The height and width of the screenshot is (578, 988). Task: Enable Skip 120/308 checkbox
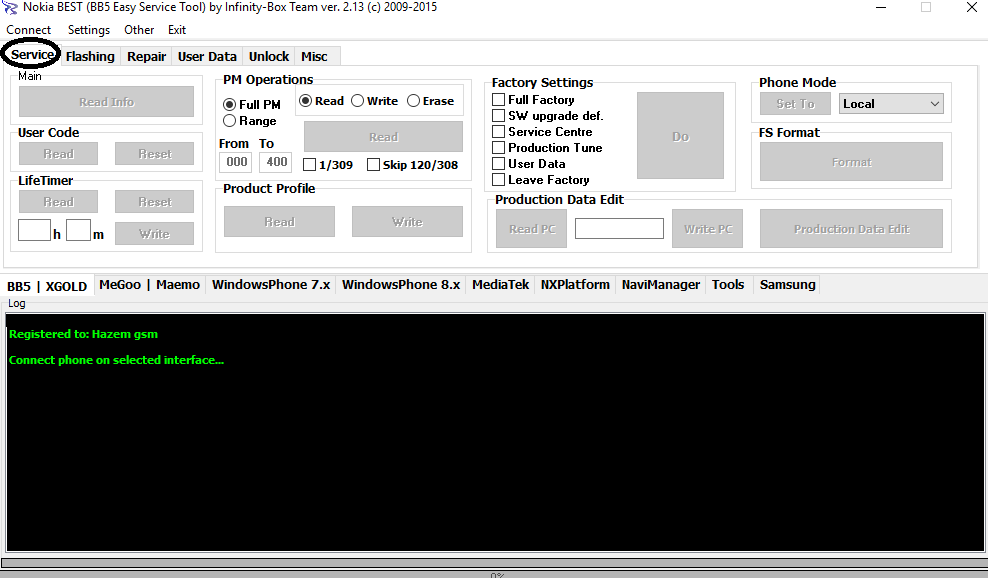pos(412,165)
